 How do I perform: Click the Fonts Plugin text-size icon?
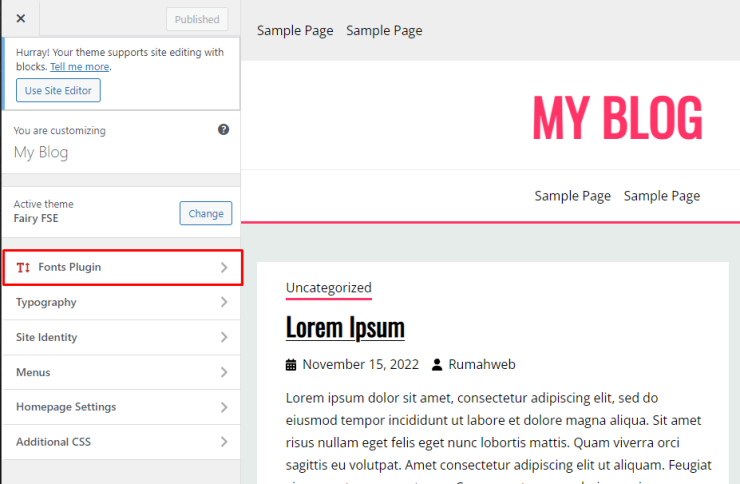(23, 267)
